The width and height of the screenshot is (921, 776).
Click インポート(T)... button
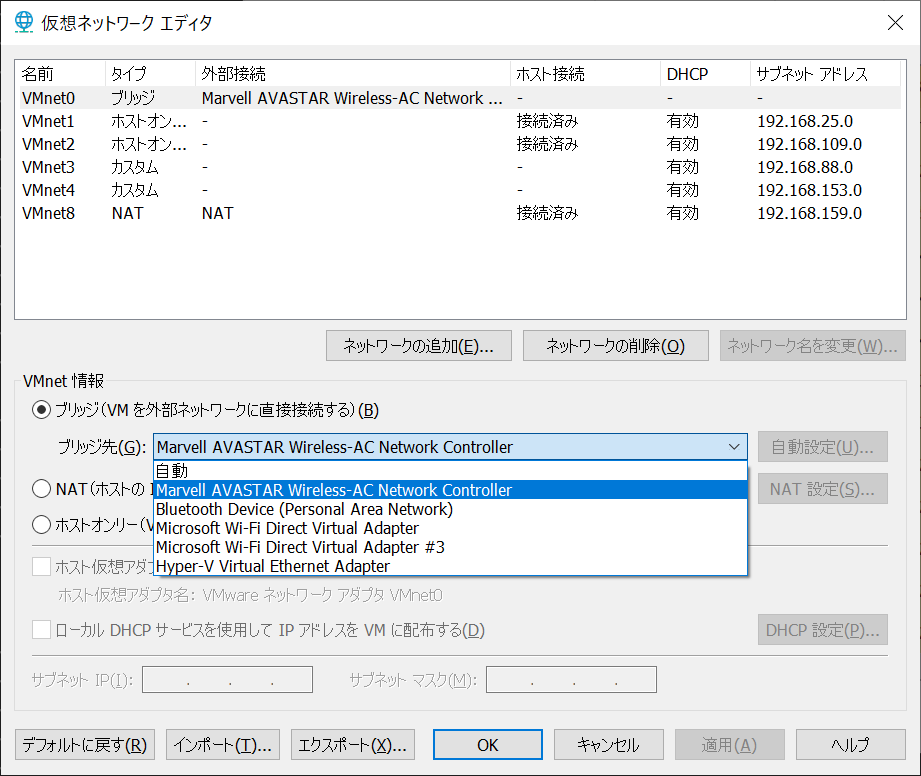pyautogui.click(x=223, y=745)
